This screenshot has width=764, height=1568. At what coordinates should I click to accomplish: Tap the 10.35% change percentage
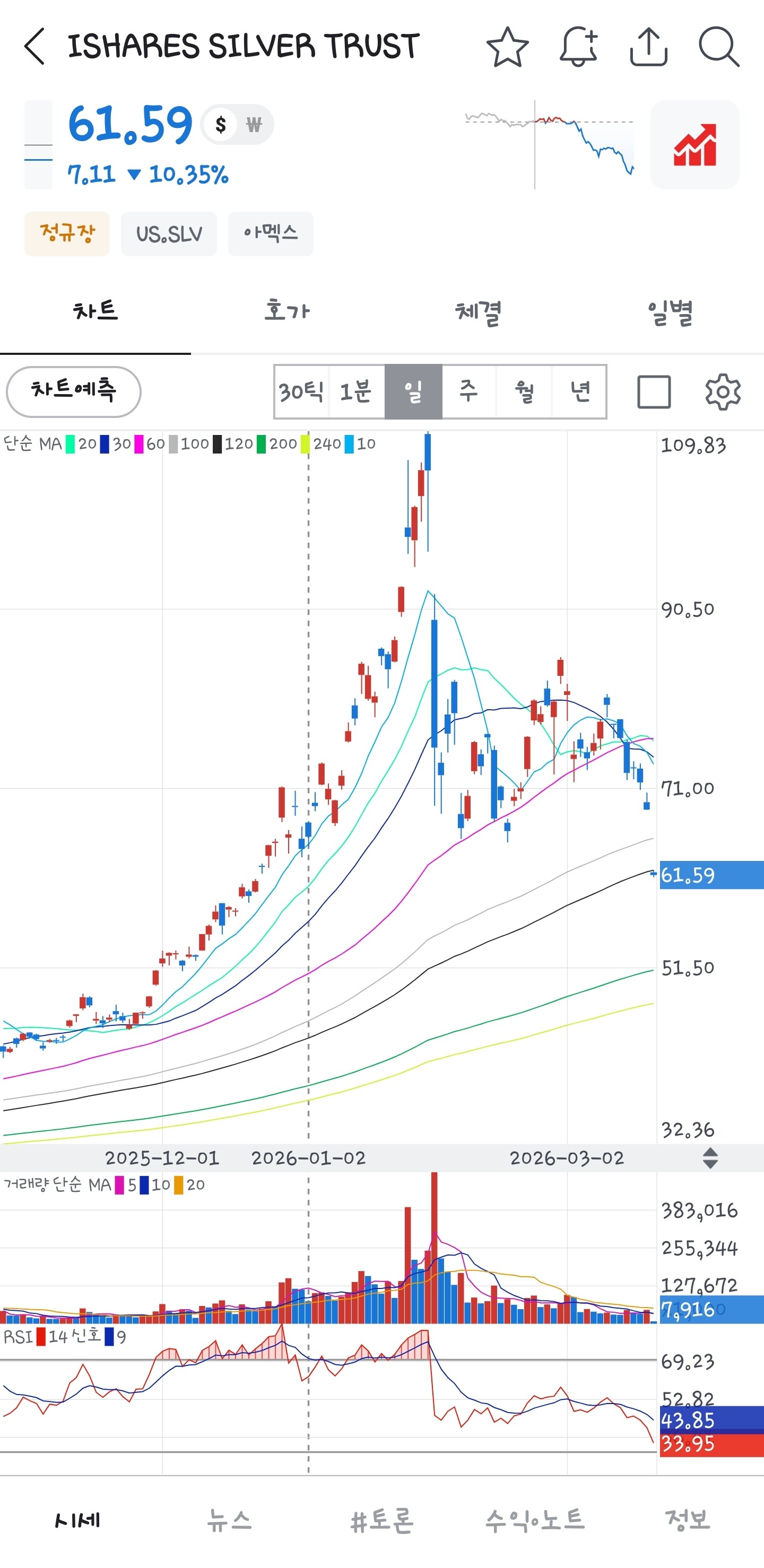coord(189,175)
